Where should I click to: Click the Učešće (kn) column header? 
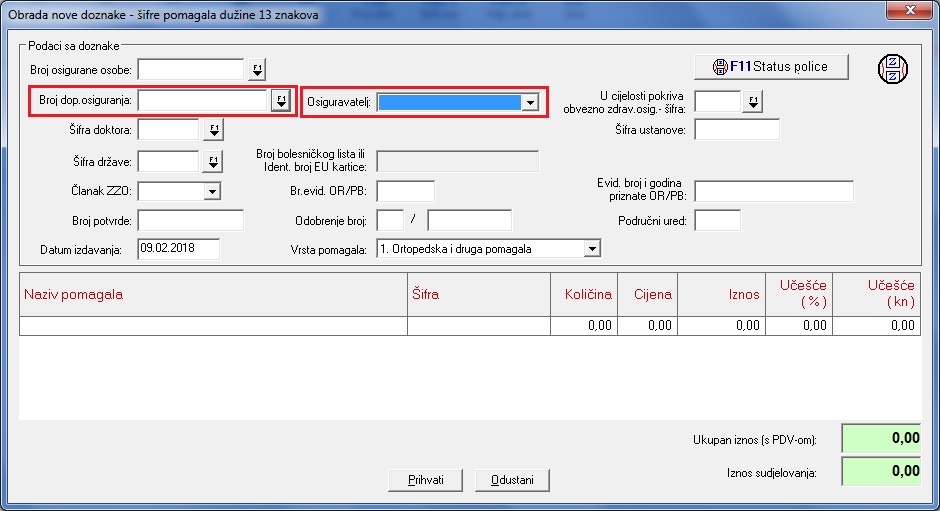[x=876, y=294]
